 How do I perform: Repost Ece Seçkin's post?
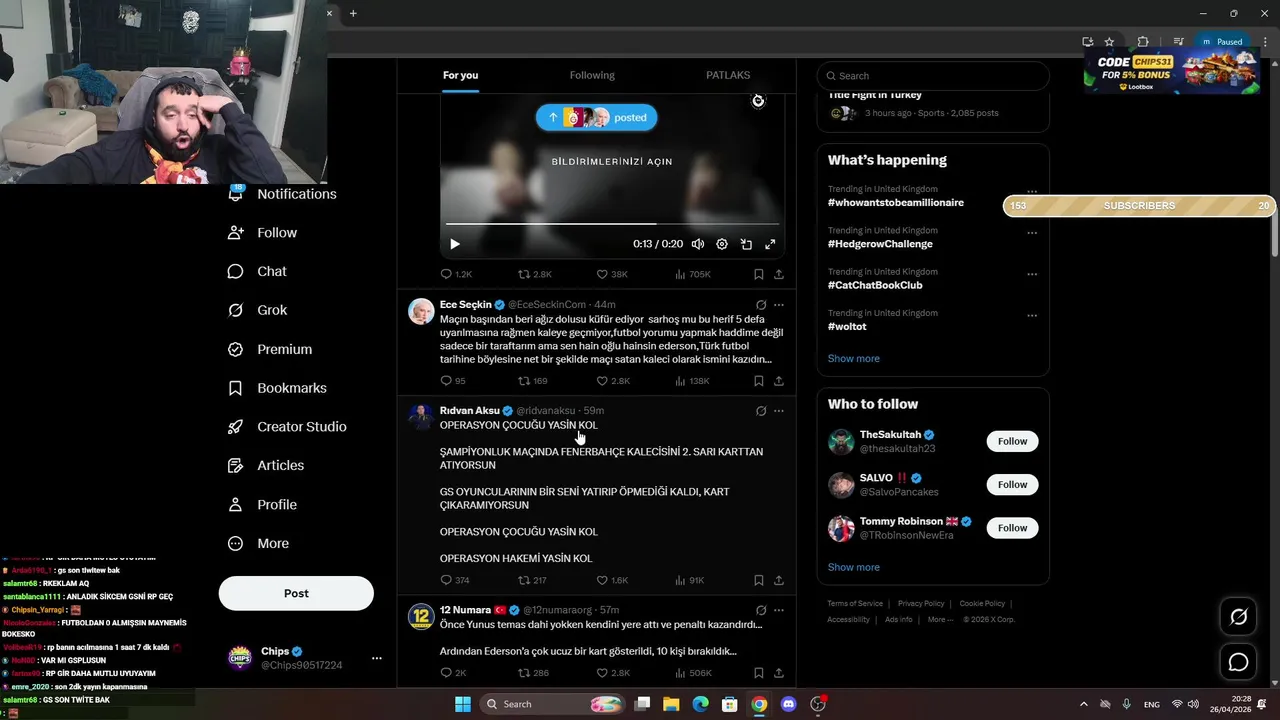[x=532, y=381]
